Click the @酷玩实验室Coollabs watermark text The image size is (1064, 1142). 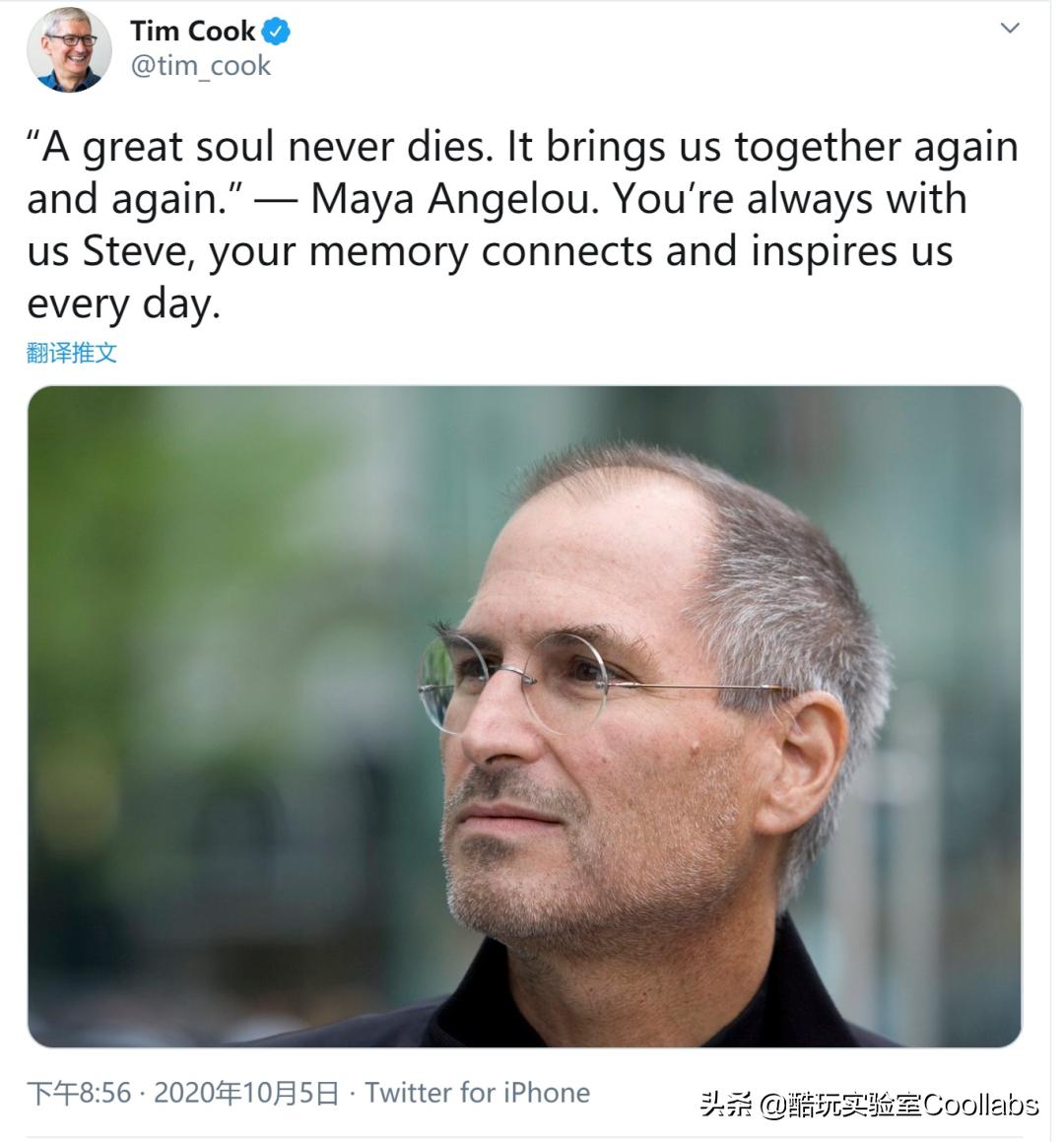(x=899, y=1105)
